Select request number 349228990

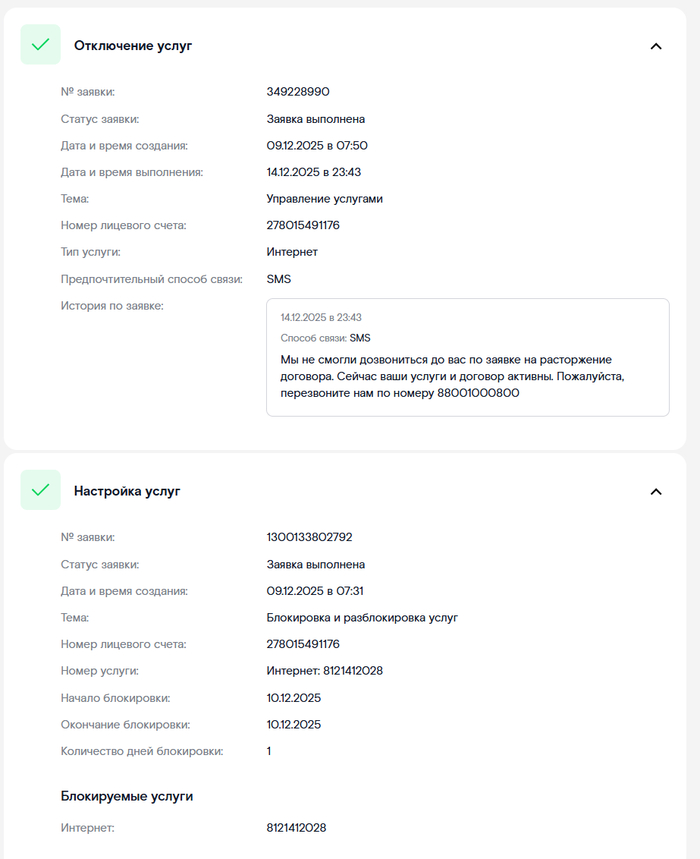[x=296, y=92]
